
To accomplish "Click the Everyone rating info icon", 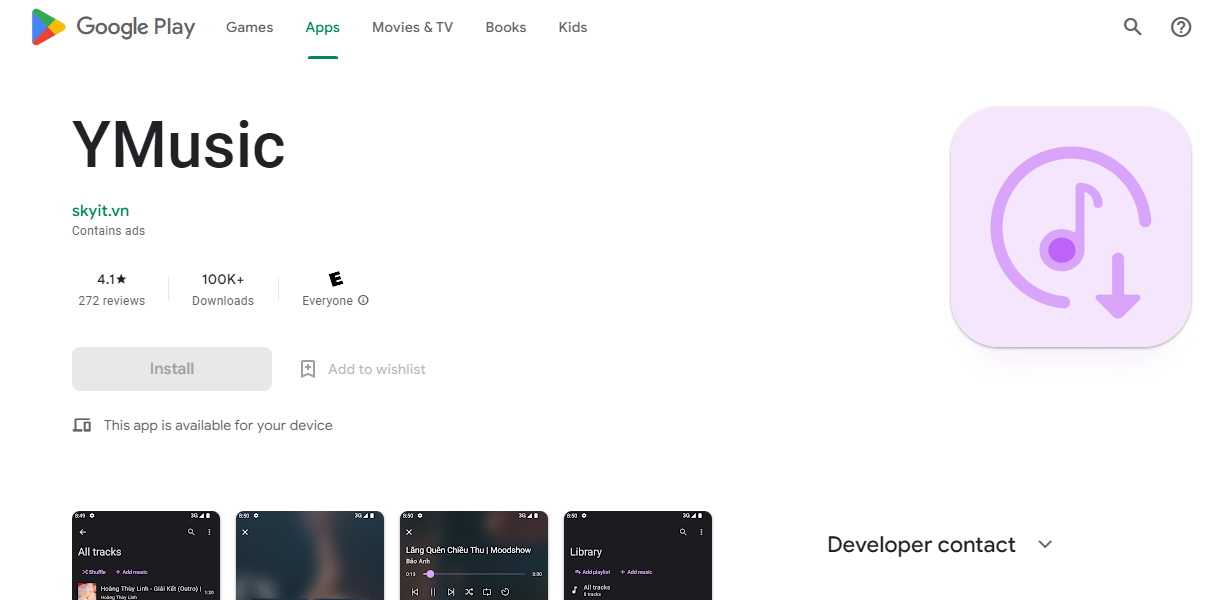I will 363,300.
